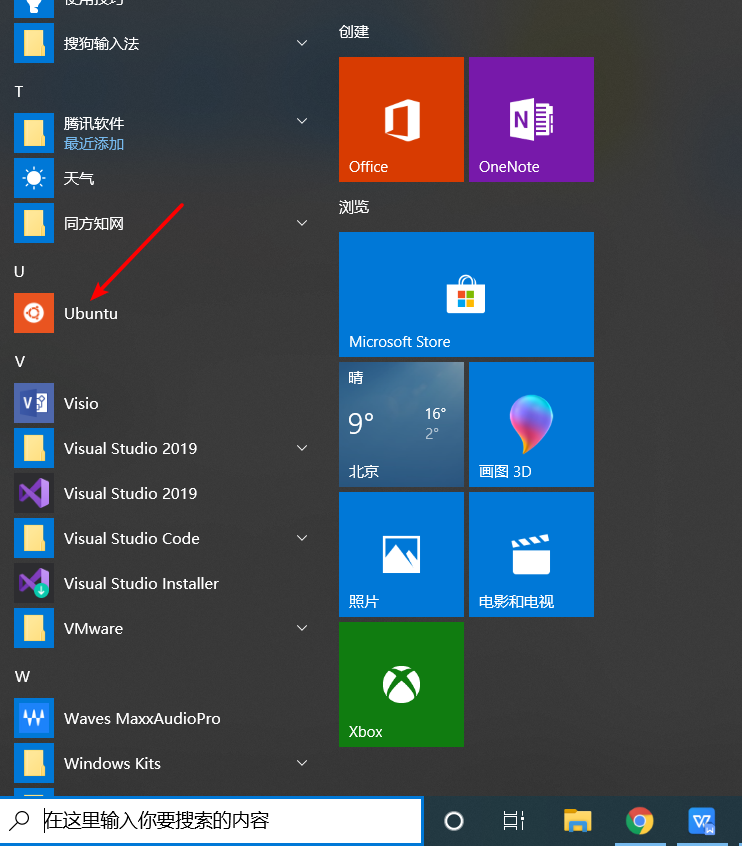Open the Microsoft Store tile
Image resolution: width=742 pixels, height=846 pixels.
(x=466, y=295)
